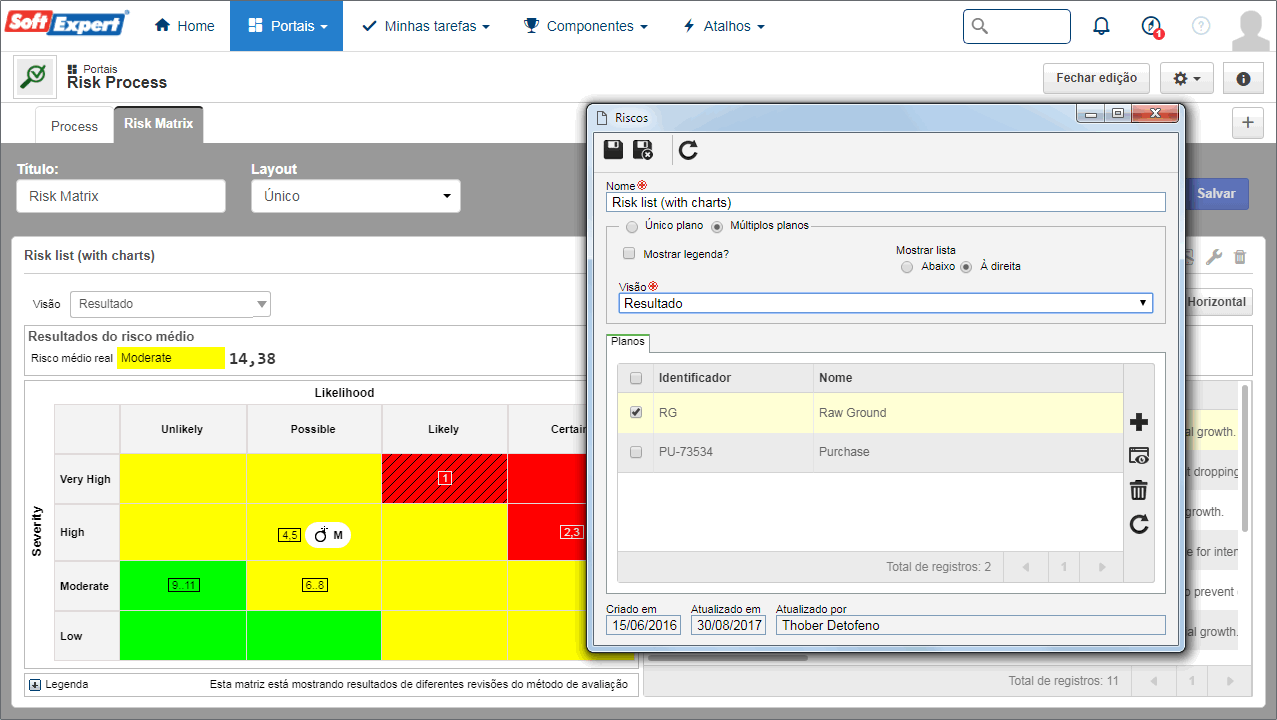Reload the plans list

[x=1138, y=524]
